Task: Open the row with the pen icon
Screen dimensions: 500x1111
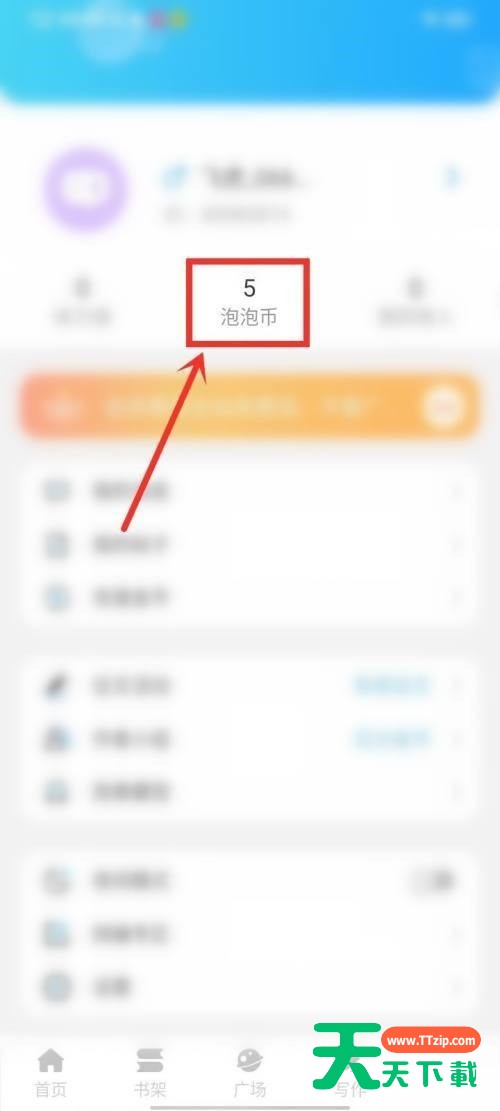Action: [250, 686]
